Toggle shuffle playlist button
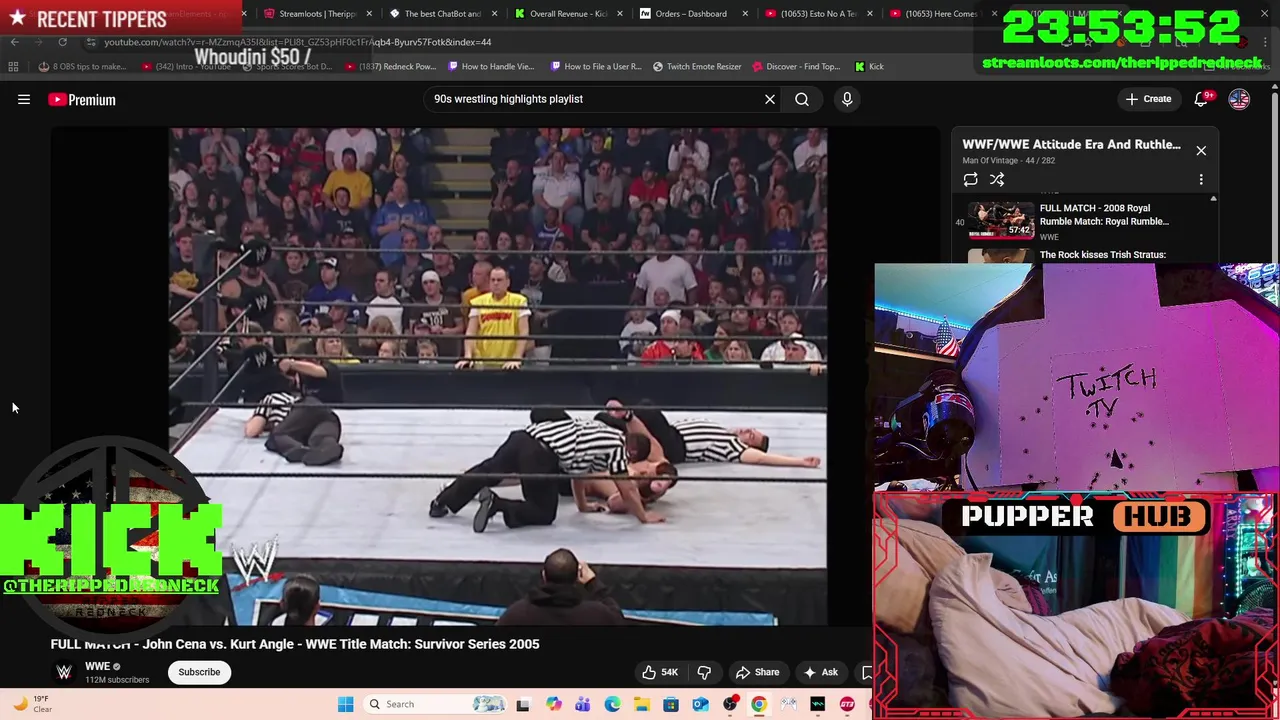The image size is (1280, 720). tap(997, 179)
